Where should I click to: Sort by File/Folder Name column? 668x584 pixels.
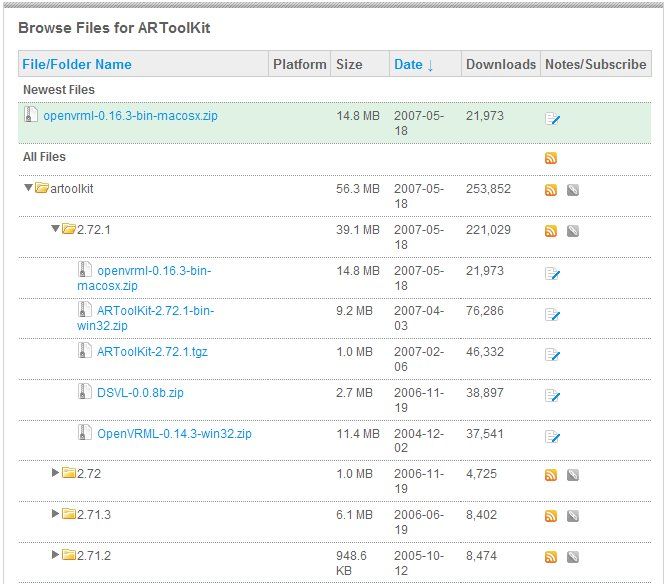pos(77,64)
